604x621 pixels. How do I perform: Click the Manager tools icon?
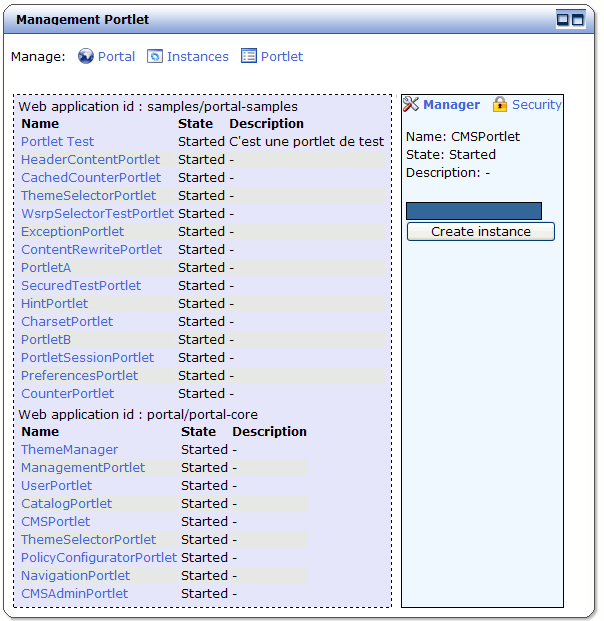coord(411,105)
